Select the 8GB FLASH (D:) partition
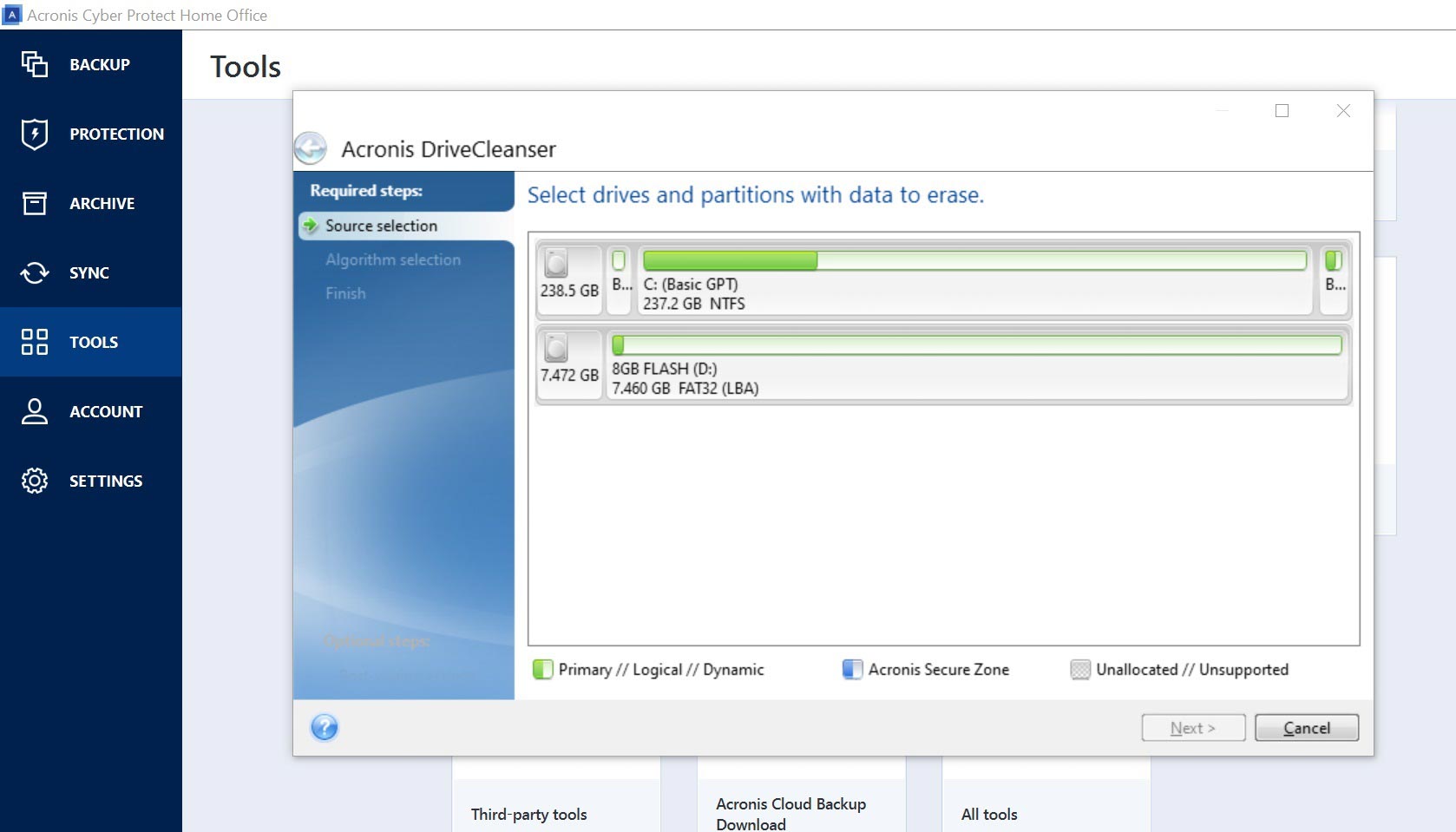 [975, 364]
